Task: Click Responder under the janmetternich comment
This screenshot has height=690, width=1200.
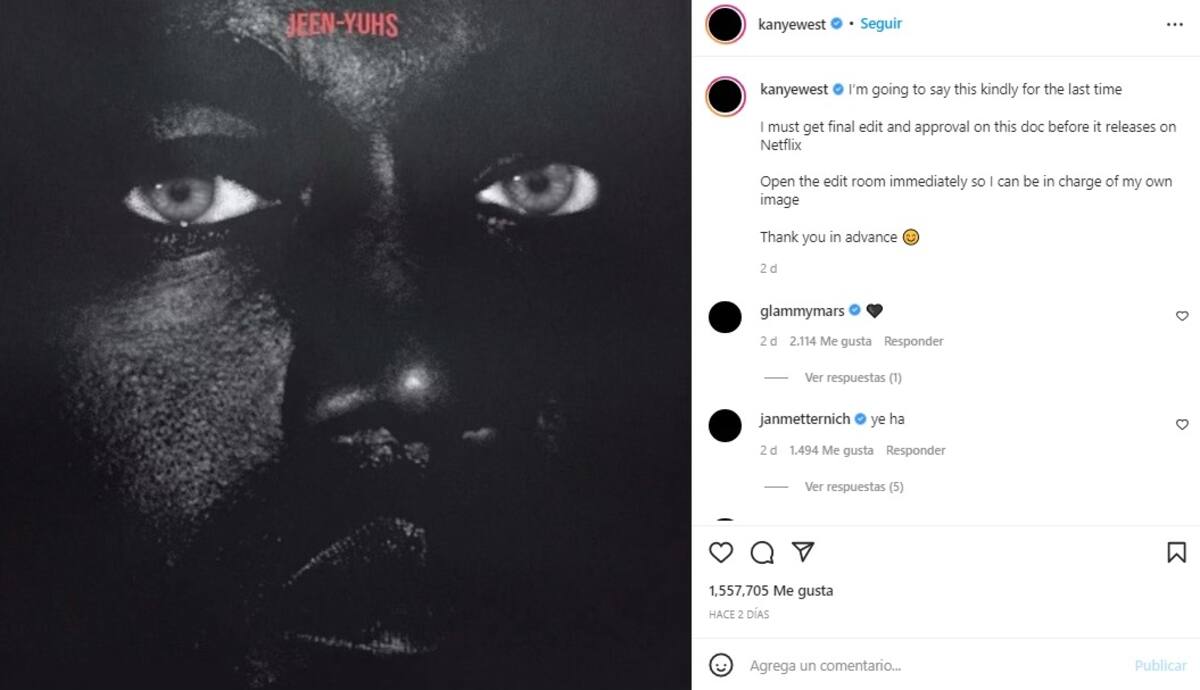Action: coord(915,450)
